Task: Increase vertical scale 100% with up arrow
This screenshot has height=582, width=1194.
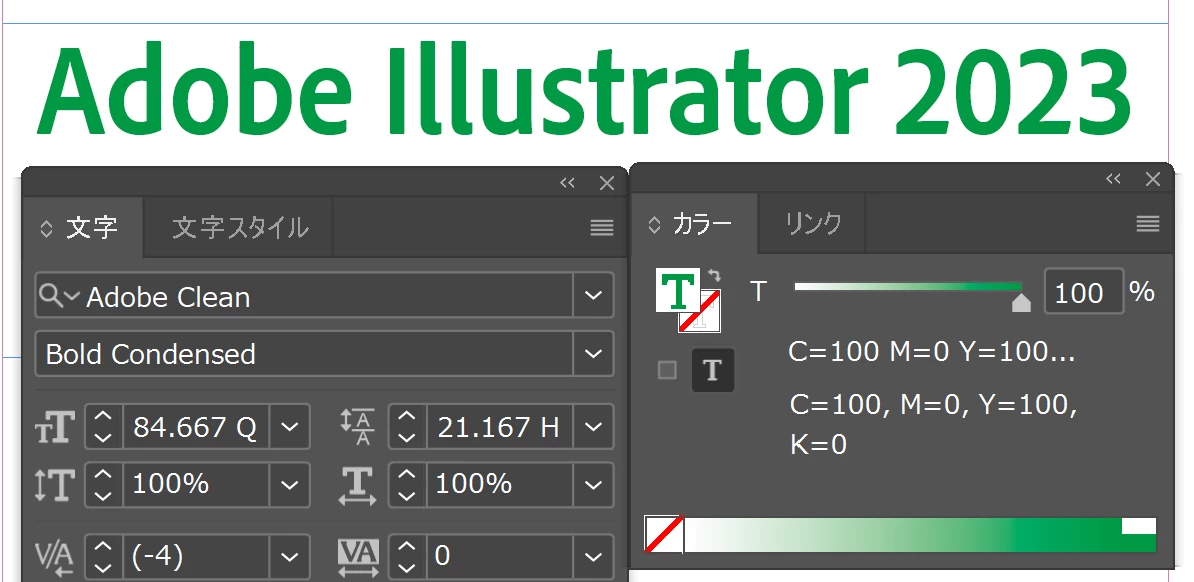Action: (104, 475)
